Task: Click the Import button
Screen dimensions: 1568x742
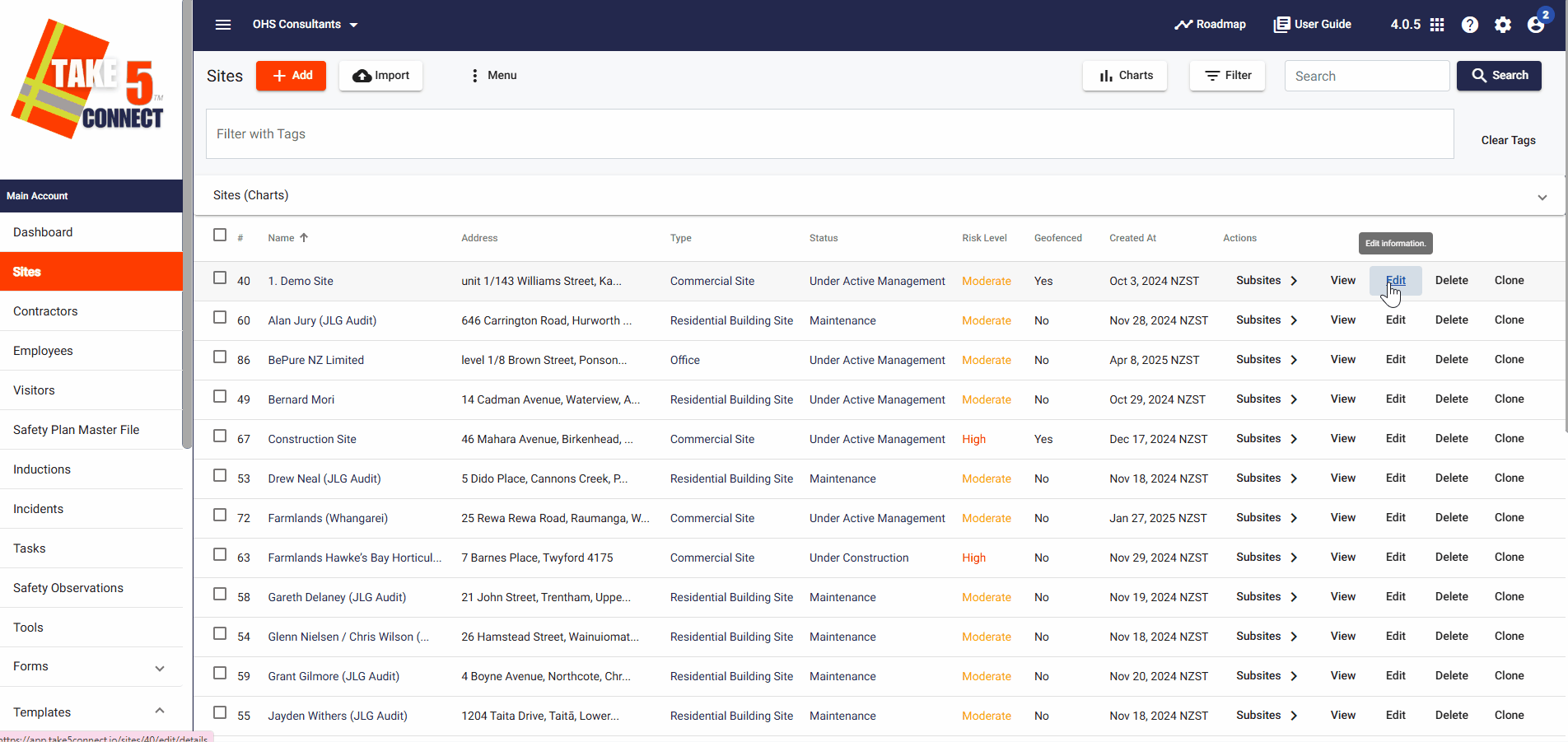Action: [x=380, y=76]
